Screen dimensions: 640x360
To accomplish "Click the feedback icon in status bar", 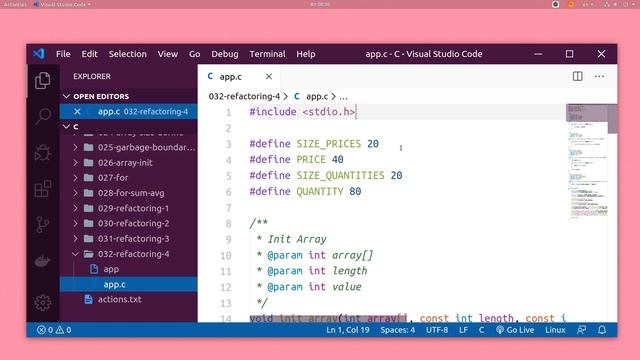I will coord(581,330).
